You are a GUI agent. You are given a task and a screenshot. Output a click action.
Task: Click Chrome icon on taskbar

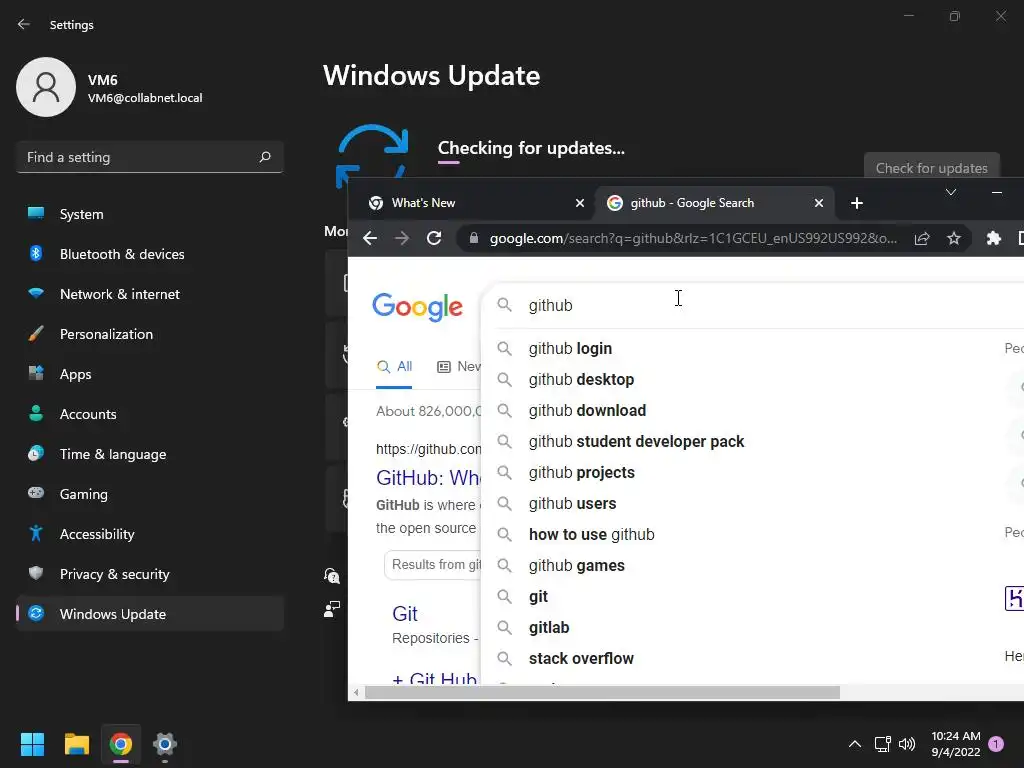pos(121,744)
